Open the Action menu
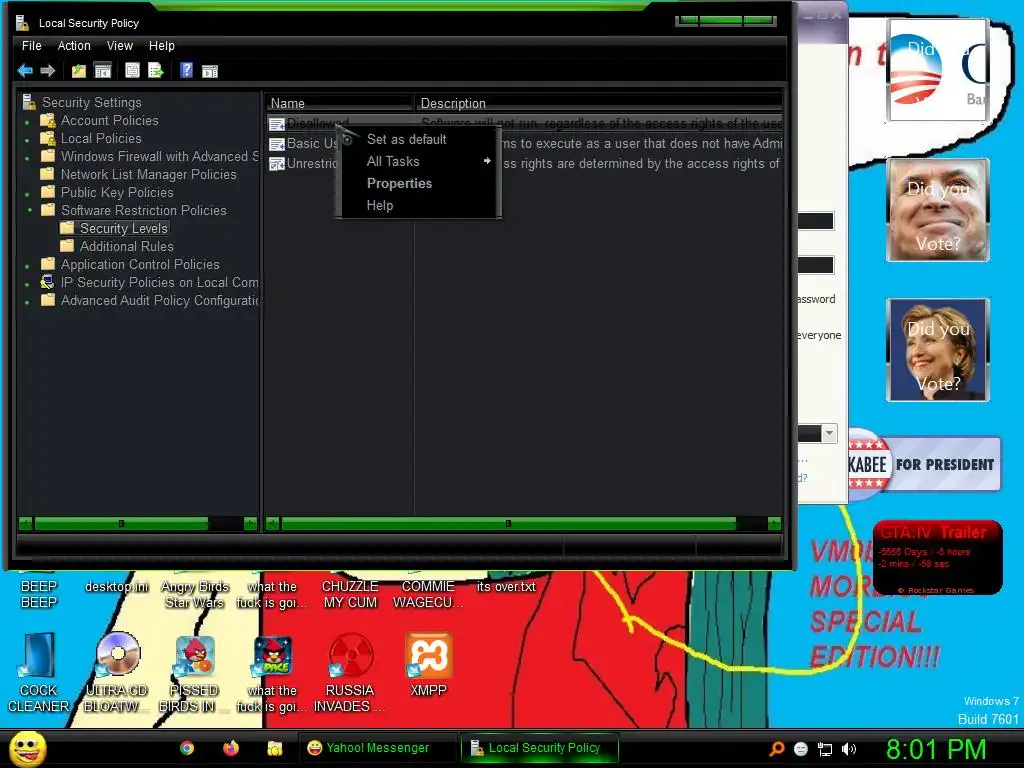The height and width of the screenshot is (768, 1024). 74,46
